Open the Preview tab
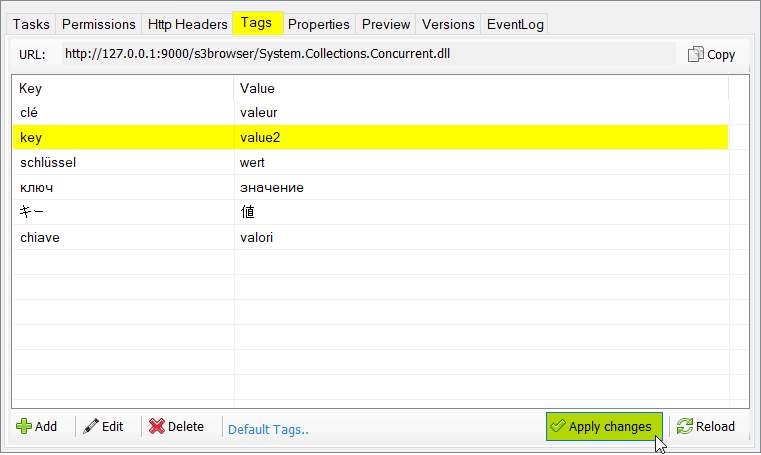Image resolution: width=761 pixels, height=455 pixels. (386, 24)
